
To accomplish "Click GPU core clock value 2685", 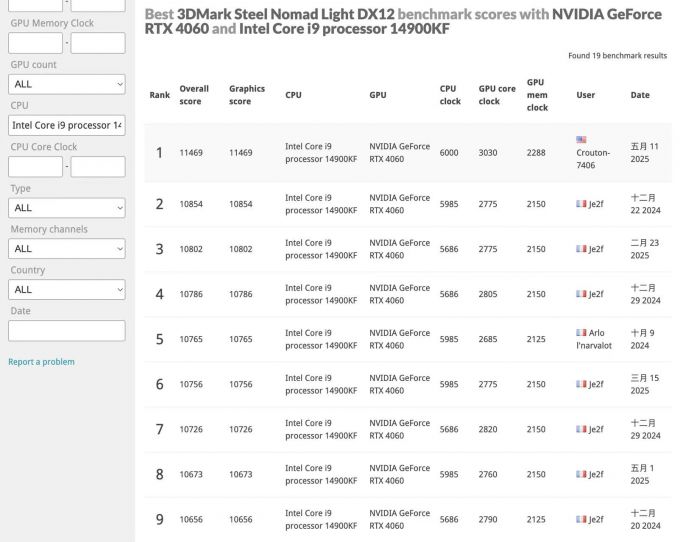I will [x=488, y=339].
